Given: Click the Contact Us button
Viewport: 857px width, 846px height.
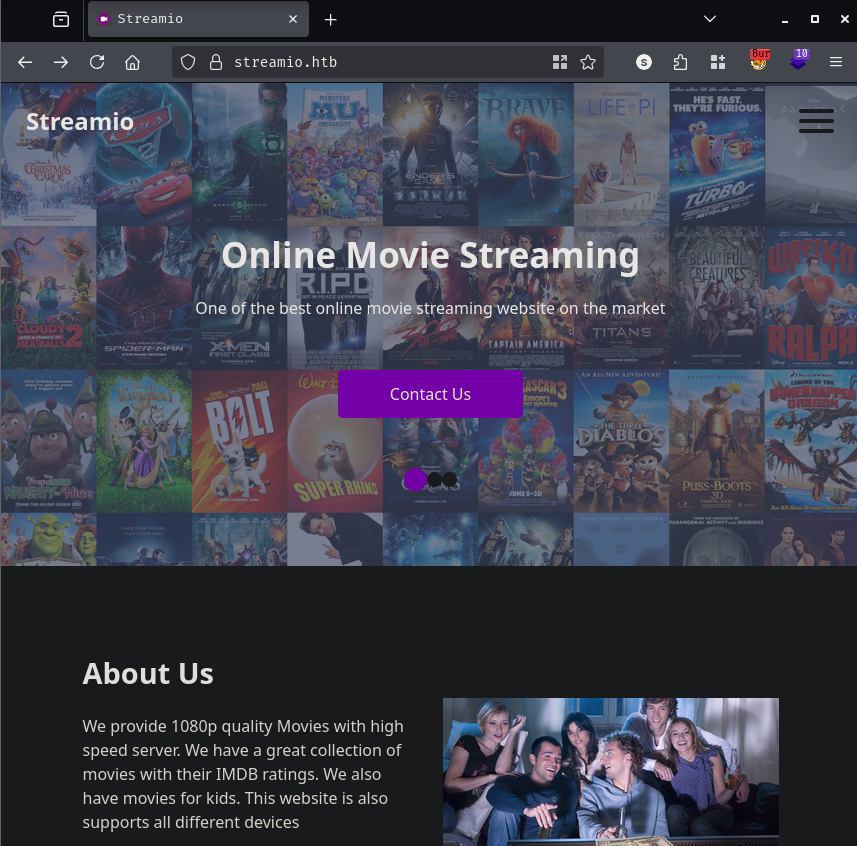Looking at the screenshot, I should tap(430, 394).
